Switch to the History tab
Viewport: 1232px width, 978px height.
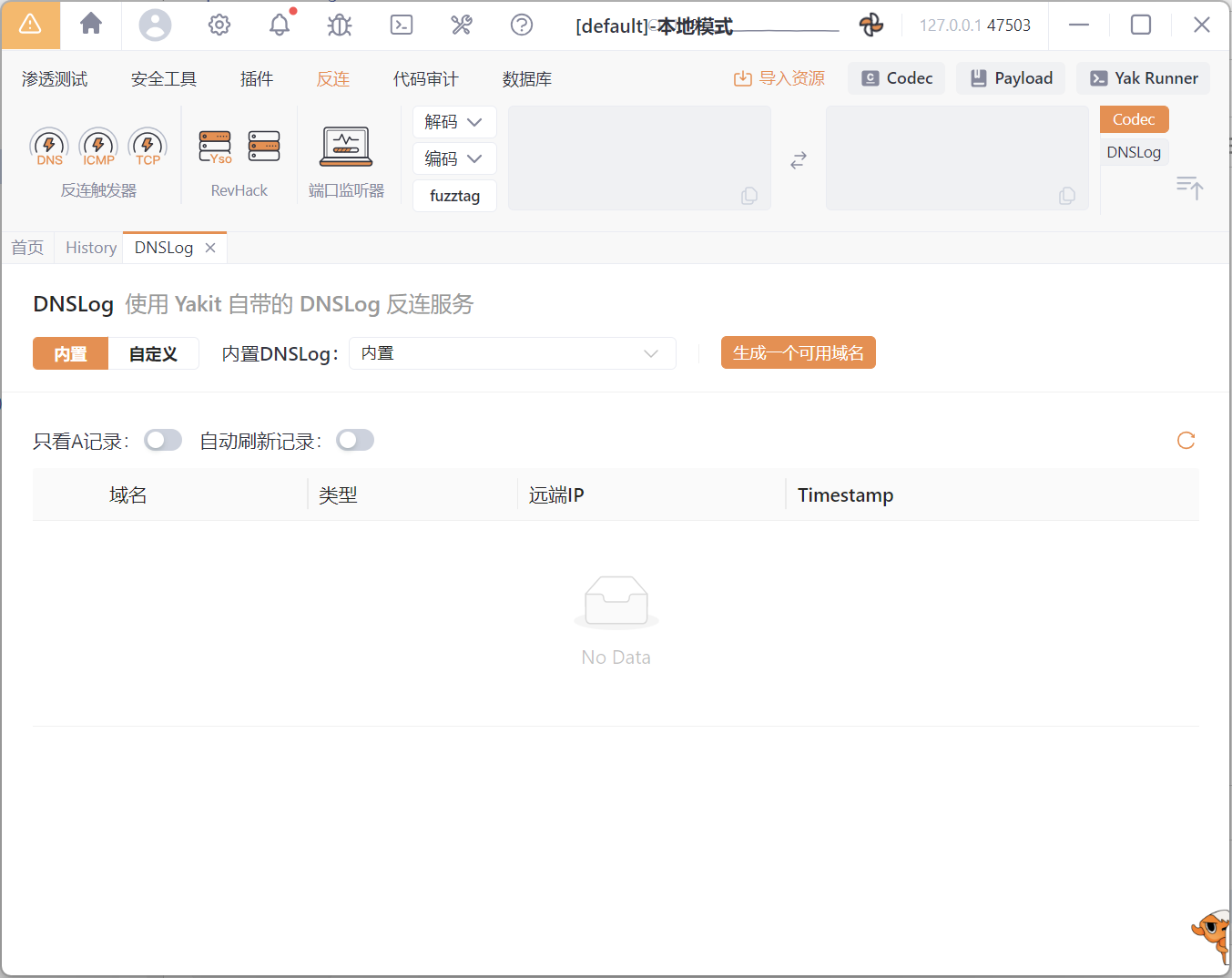[91, 248]
